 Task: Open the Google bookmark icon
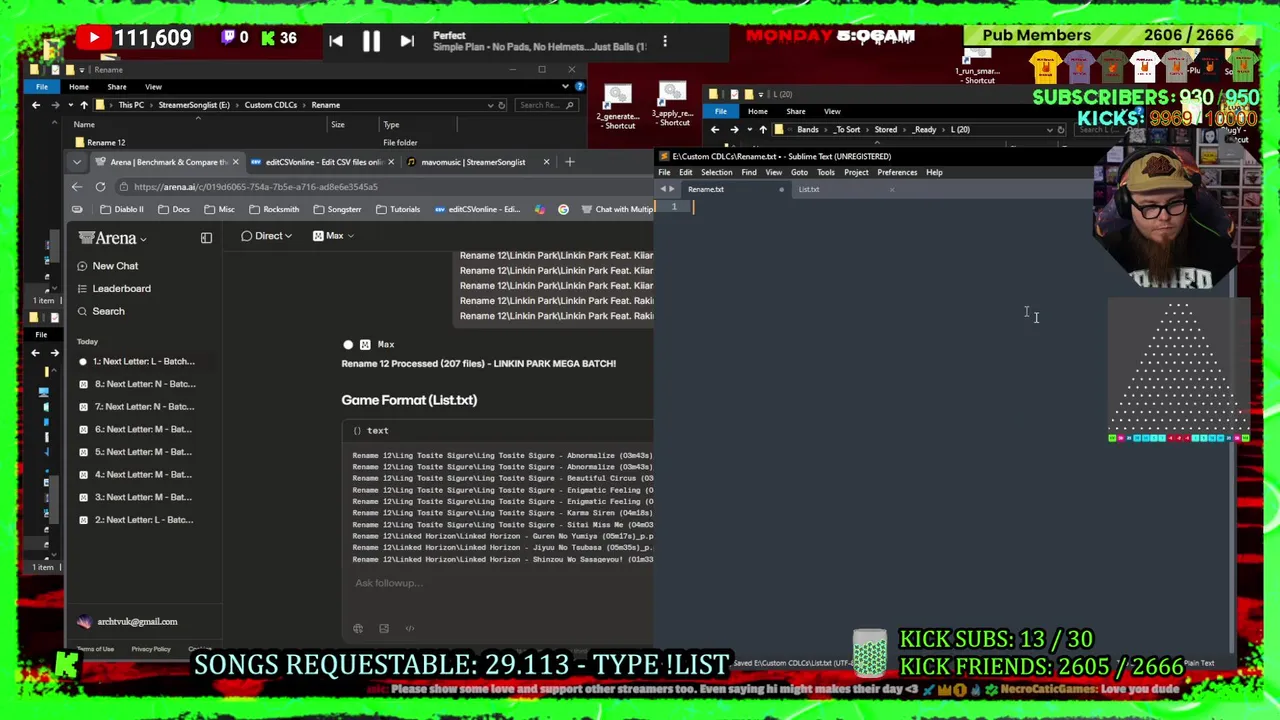(563, 209)
